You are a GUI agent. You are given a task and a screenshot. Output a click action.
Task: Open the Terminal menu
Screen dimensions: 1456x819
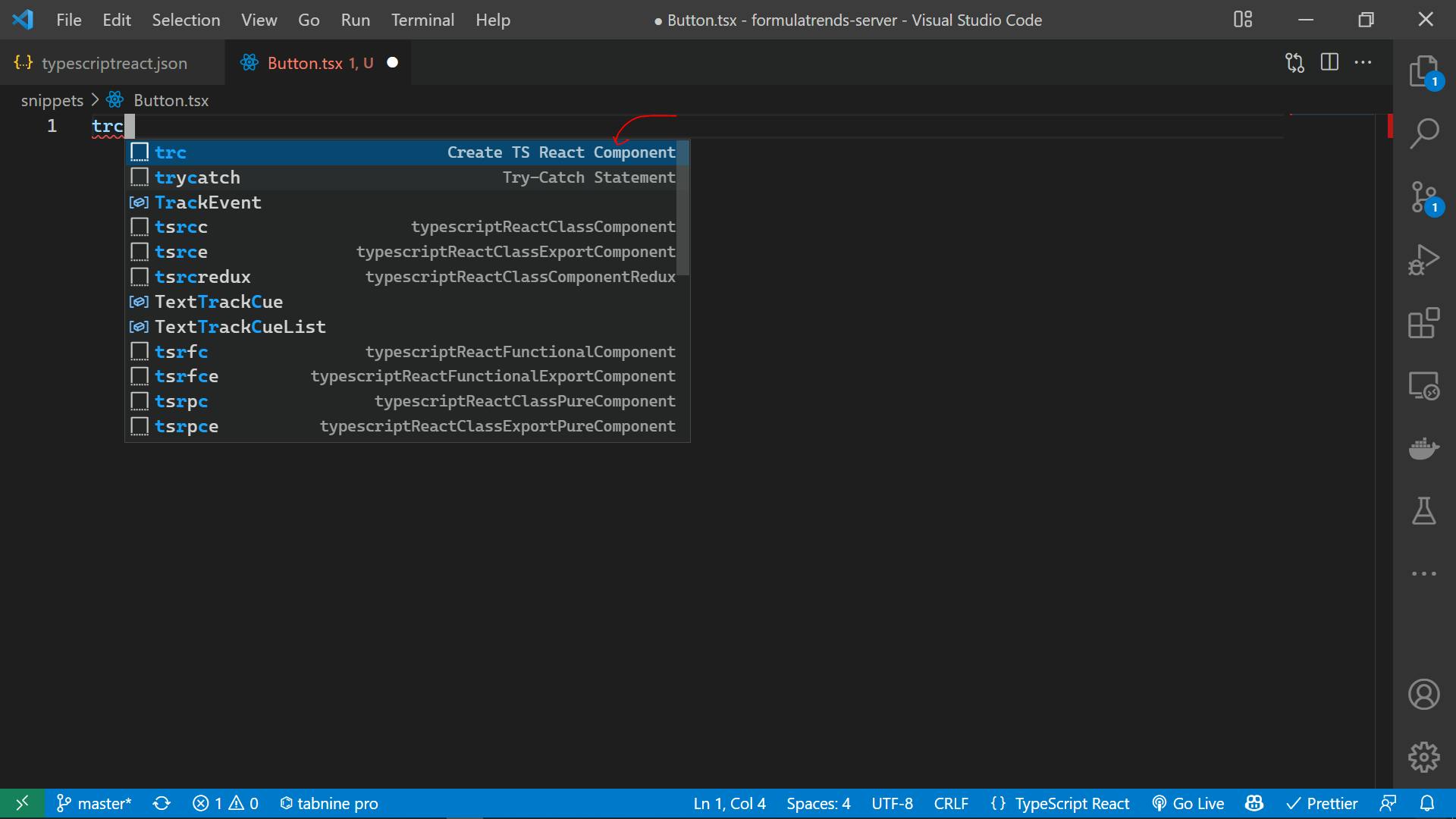tap(422, 20)
